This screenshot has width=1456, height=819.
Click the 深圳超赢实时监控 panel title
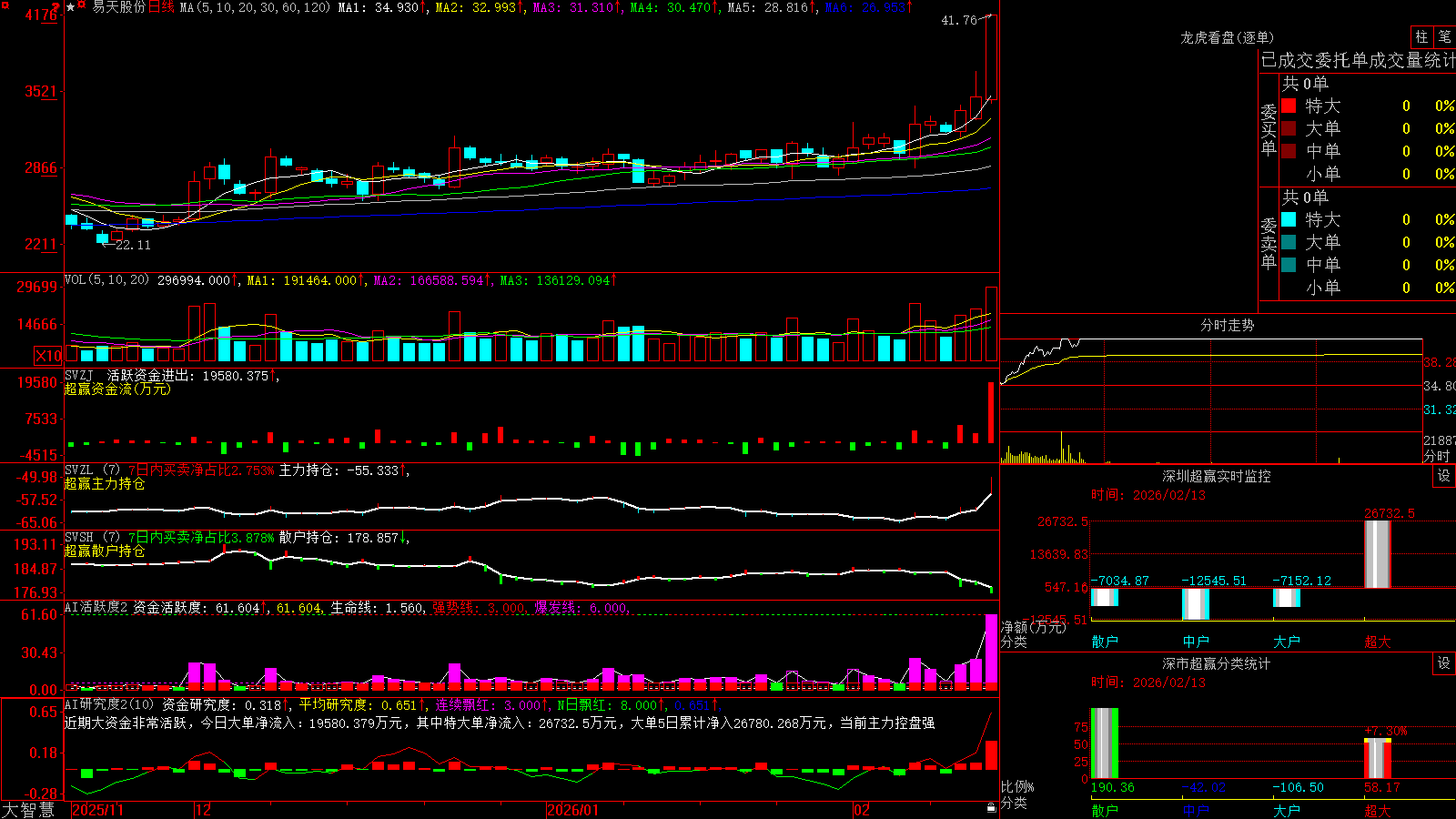pos(1217,476)
